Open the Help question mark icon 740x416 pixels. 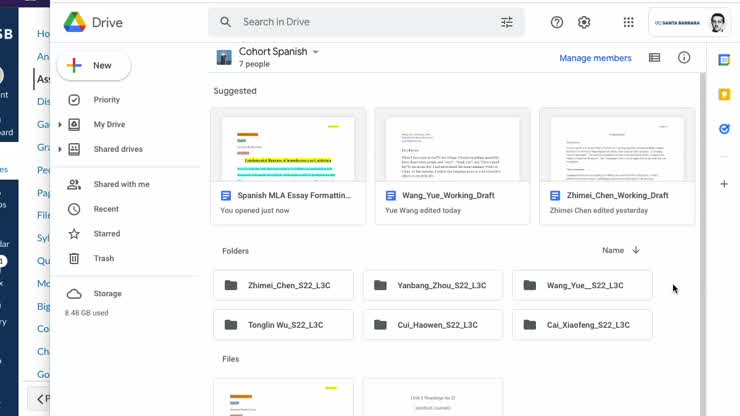[556, 22]
